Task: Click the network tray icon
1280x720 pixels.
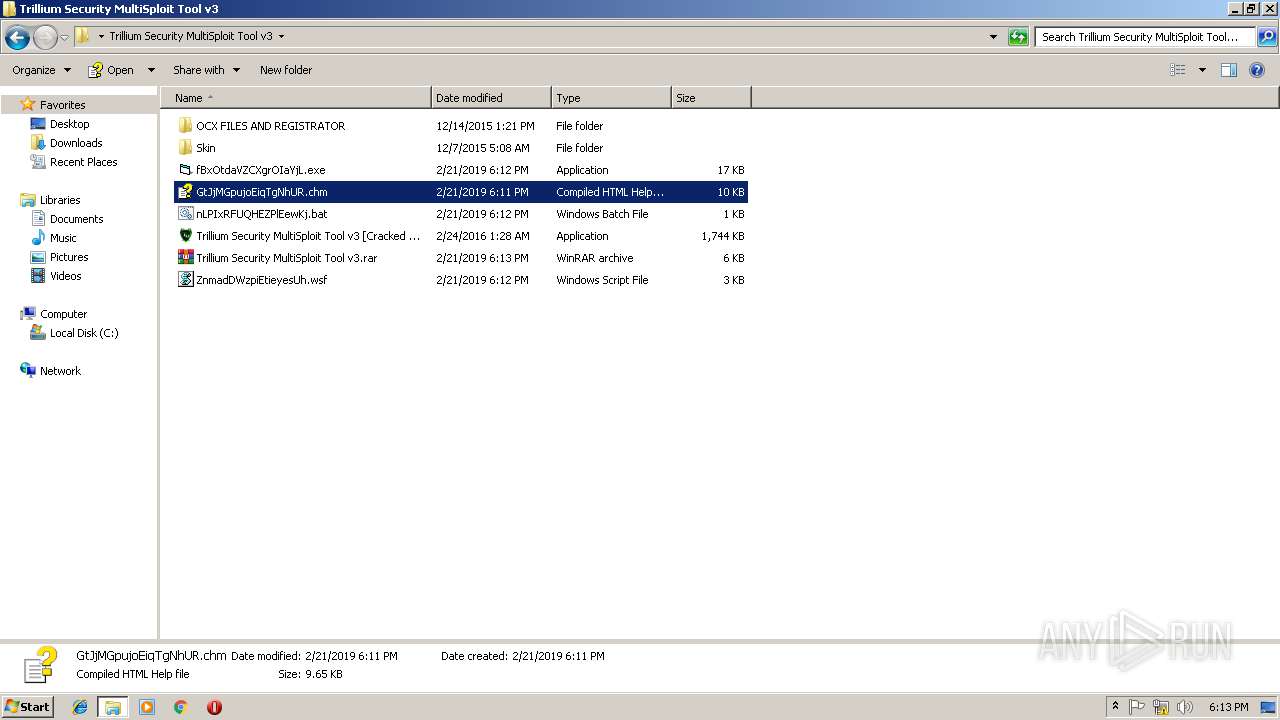Action: click(x=1161, y=707)
